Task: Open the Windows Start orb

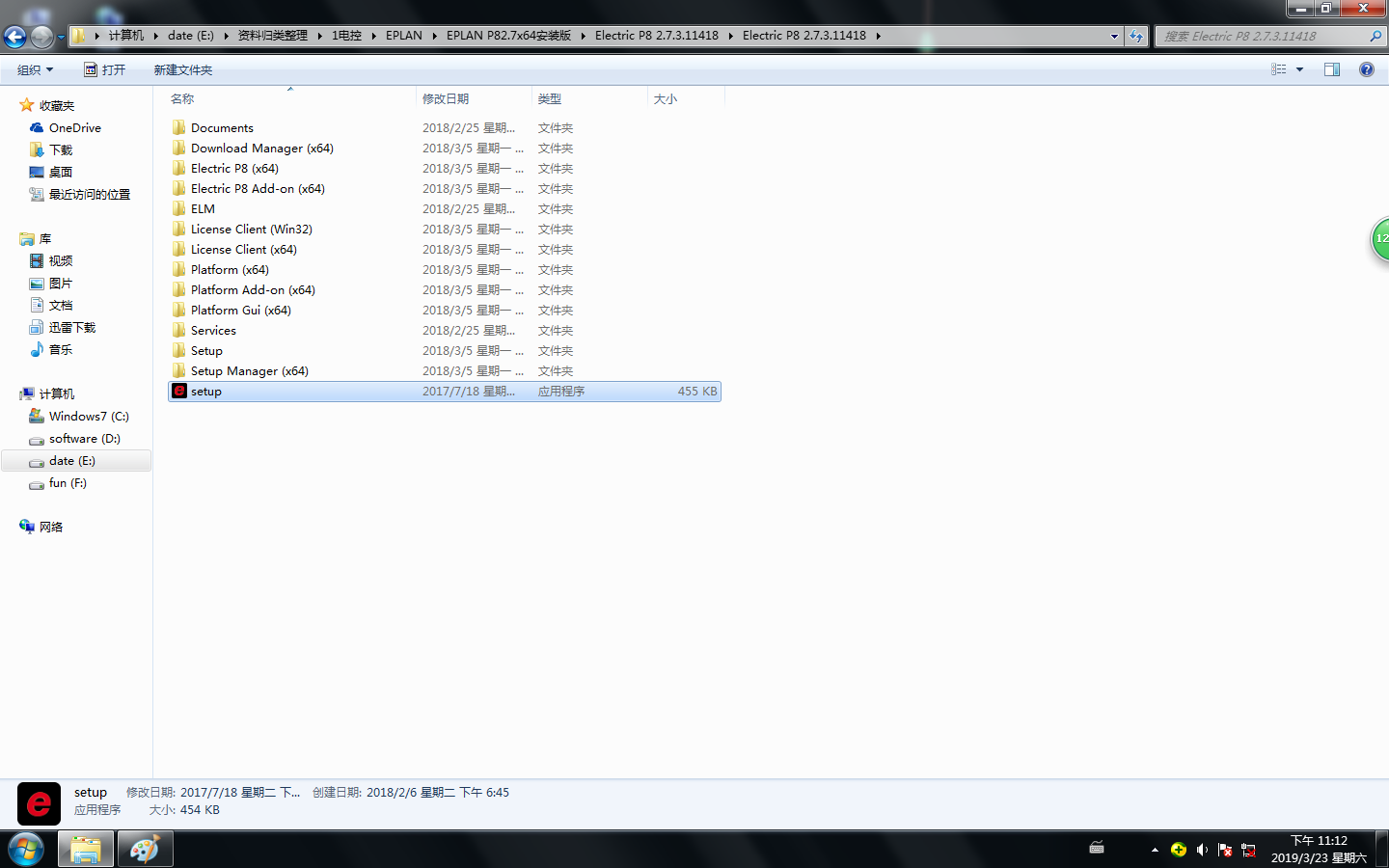Action: tap(26, 850)
